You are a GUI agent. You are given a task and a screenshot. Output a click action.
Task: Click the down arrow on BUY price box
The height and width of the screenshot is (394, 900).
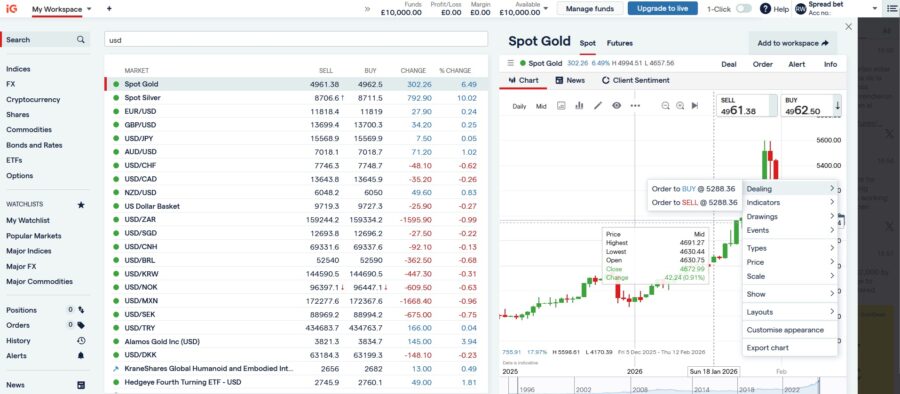837,106
